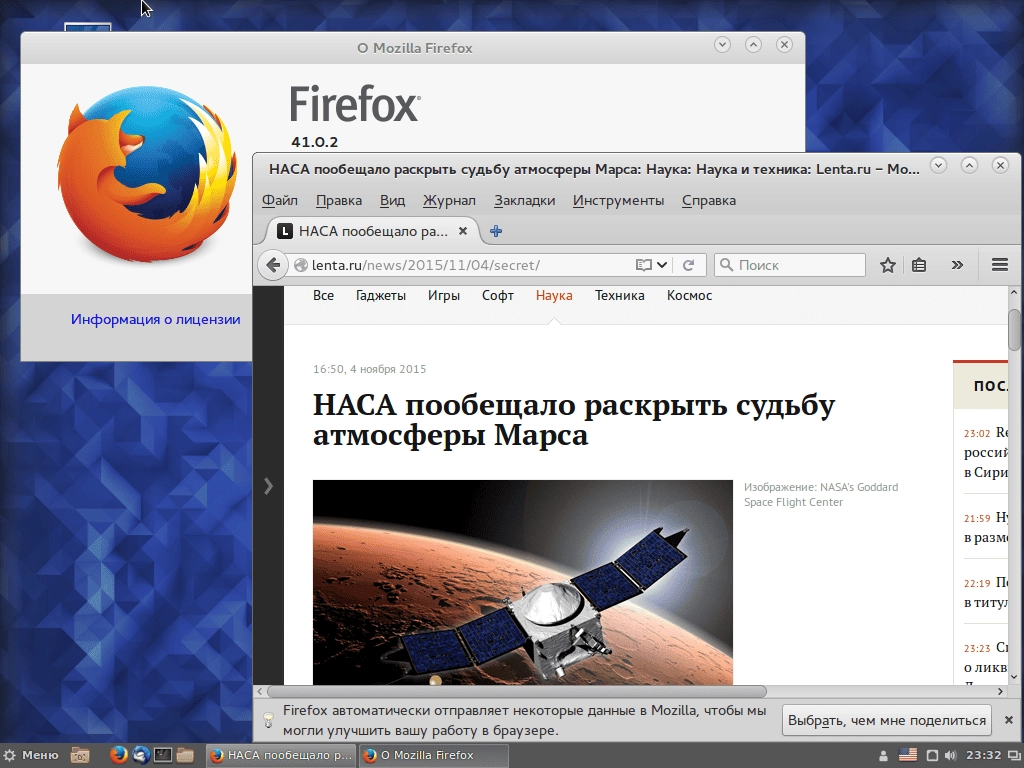
Task: Click the user icon in system tray
Action: pos(883,756)
